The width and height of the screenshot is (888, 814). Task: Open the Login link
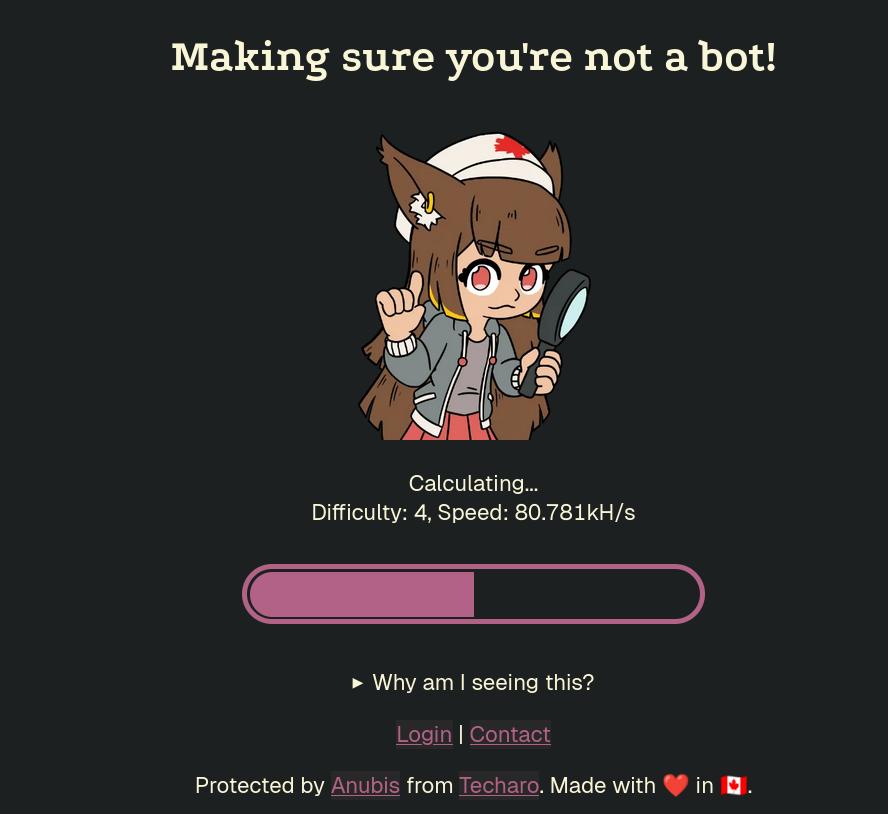click(424, 734)
